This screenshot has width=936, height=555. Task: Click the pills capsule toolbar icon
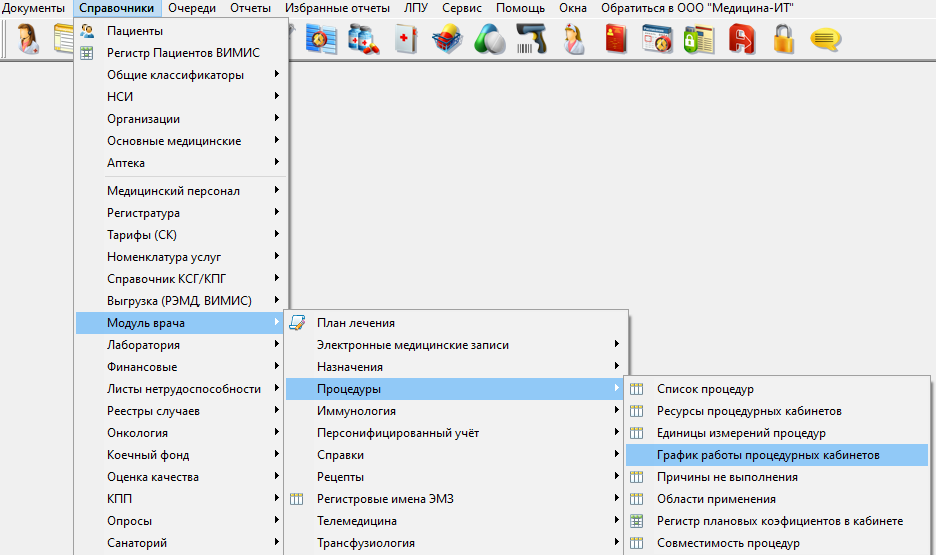pyautogui.click(x=489, y=39)
